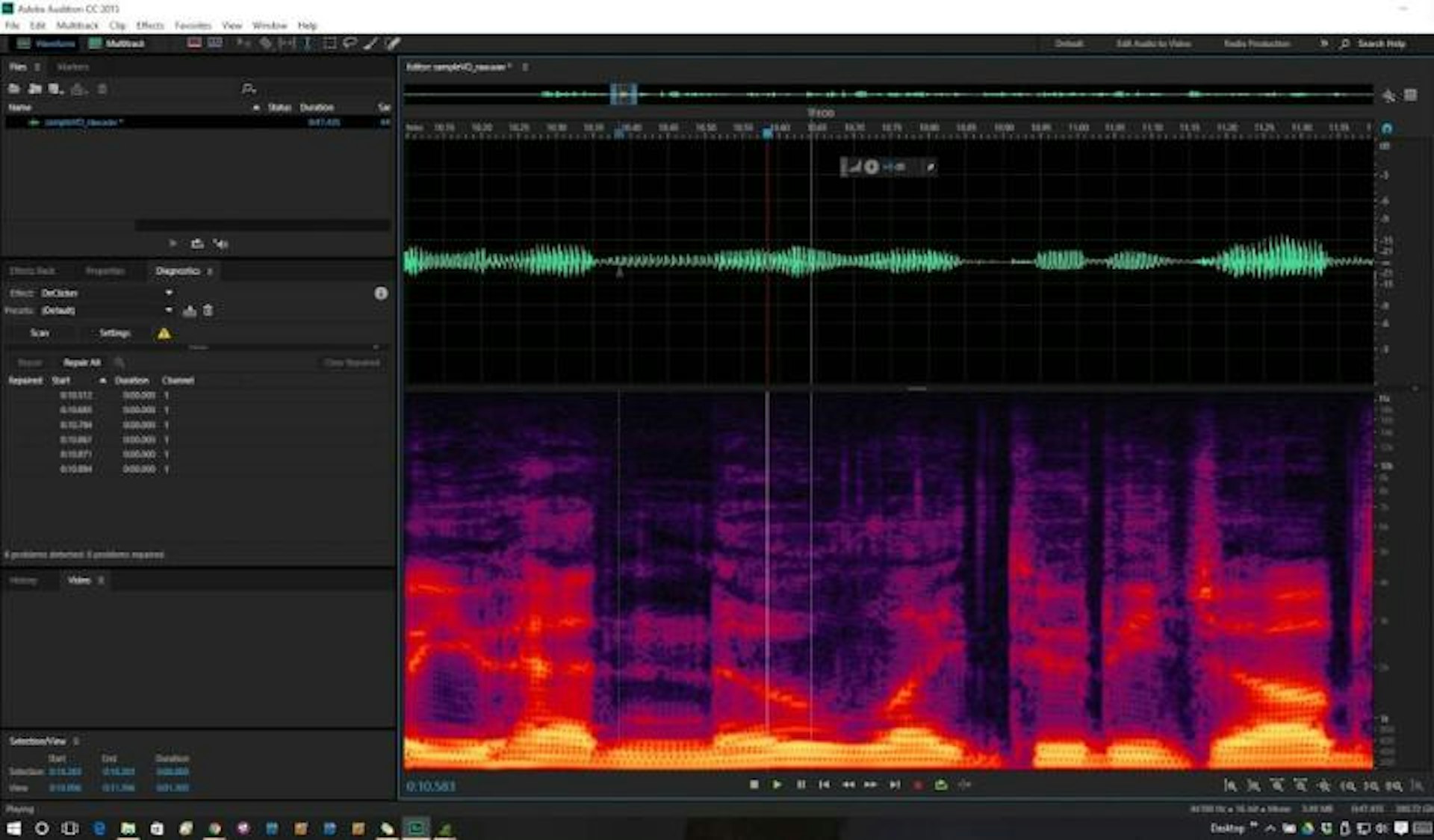Click the playhead marker on the timeline ruler
The height and width of the screenshot is (840, 1434).
(767, 132)
